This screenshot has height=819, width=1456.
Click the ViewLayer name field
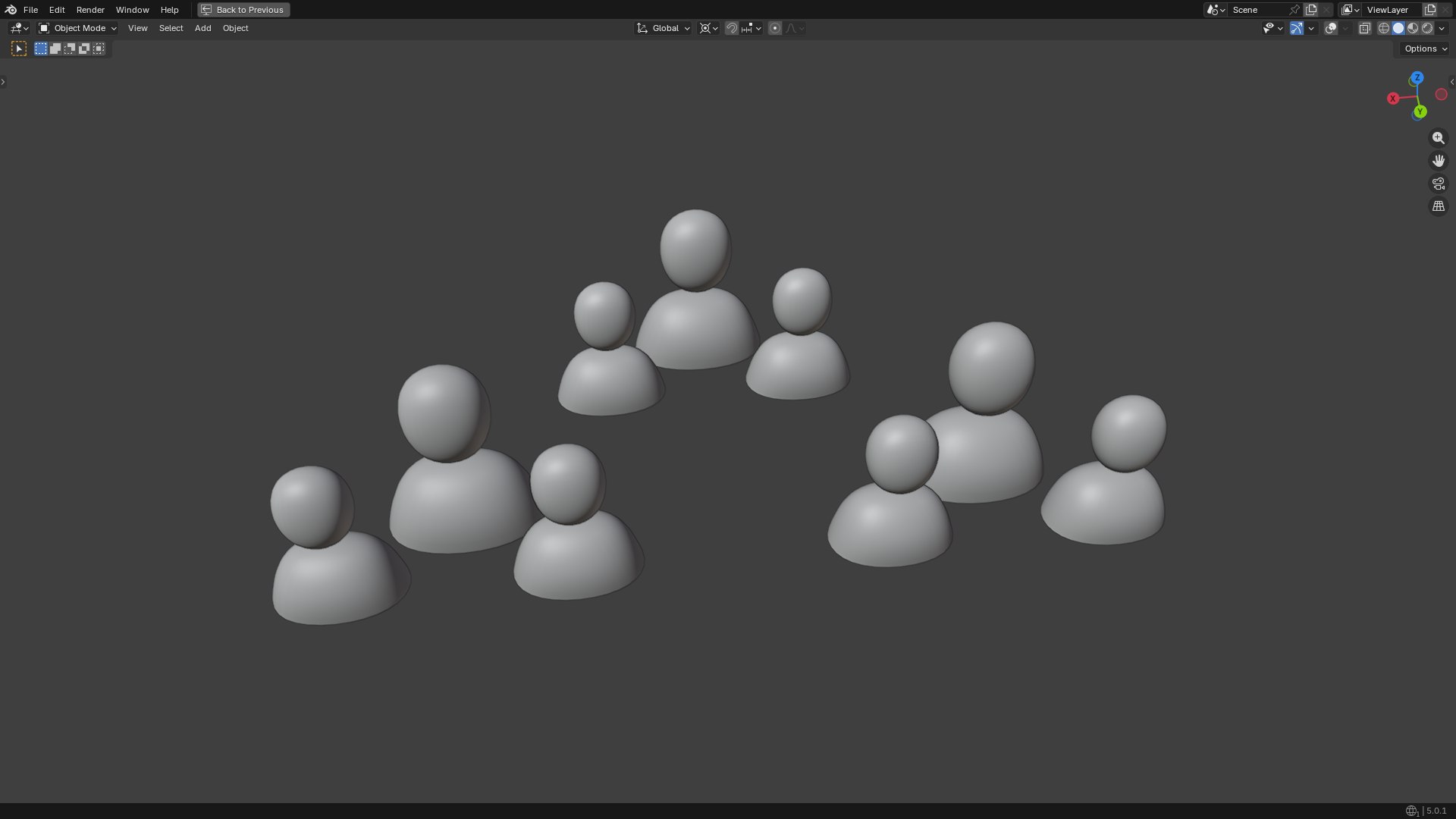(x=1392, y=10)
